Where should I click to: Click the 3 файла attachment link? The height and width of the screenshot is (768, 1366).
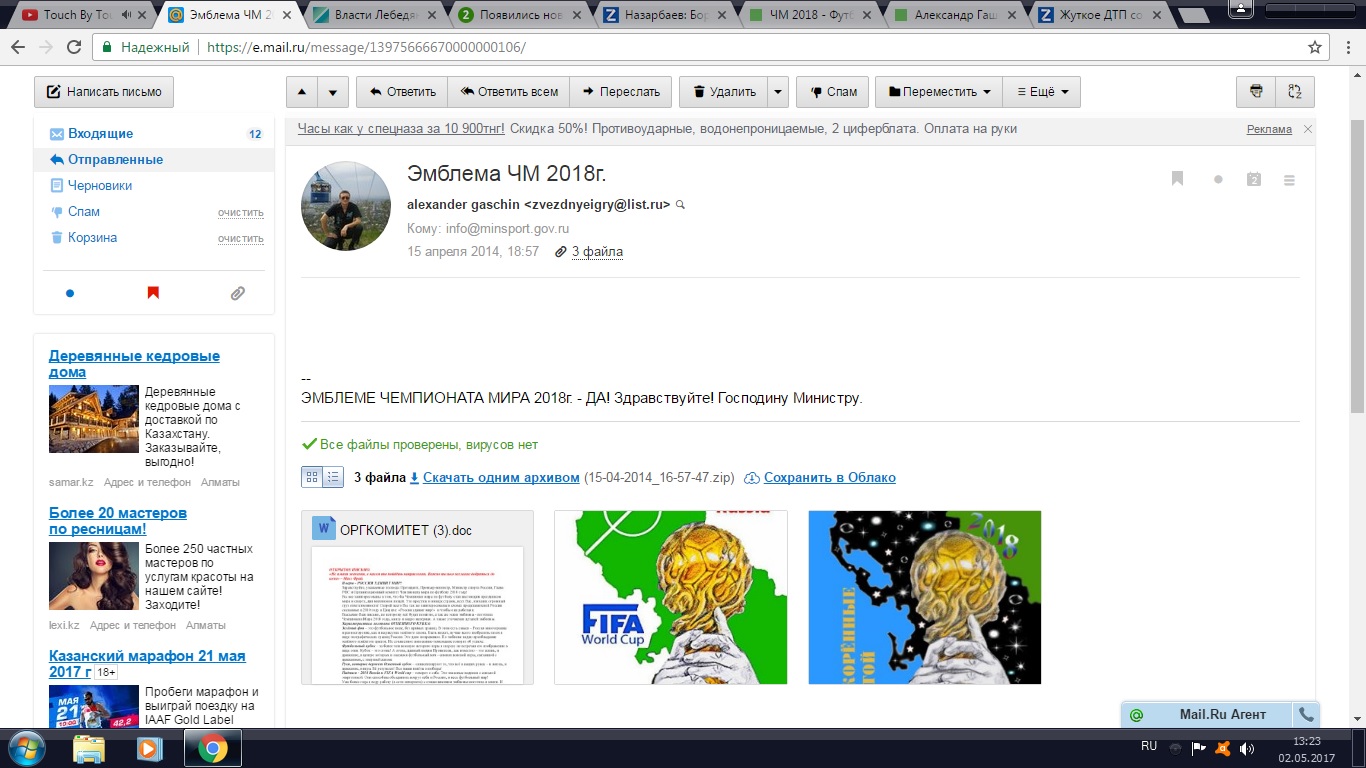[597, 252]
